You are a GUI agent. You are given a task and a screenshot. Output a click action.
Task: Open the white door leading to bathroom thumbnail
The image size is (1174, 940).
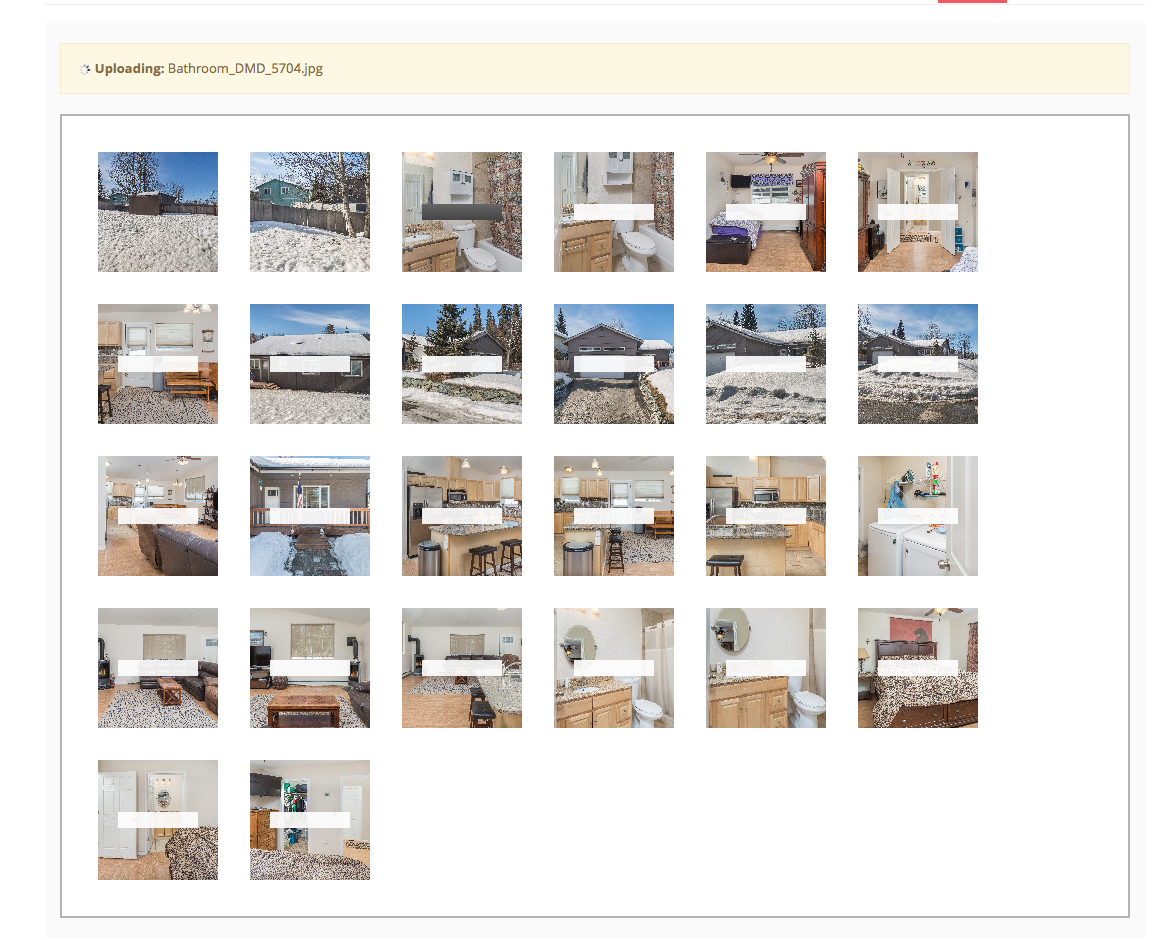tap(158, 820)
